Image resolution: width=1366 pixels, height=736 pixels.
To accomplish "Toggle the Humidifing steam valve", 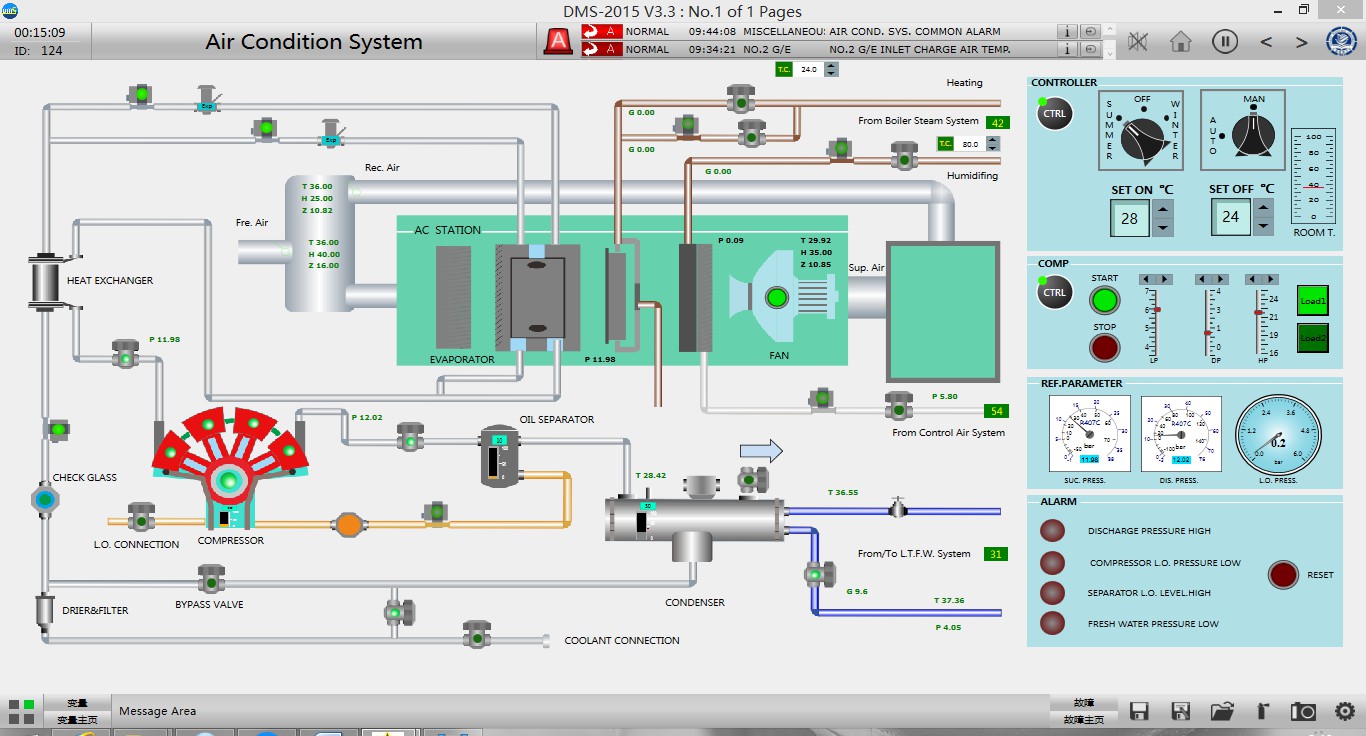I will click(904, 155).
